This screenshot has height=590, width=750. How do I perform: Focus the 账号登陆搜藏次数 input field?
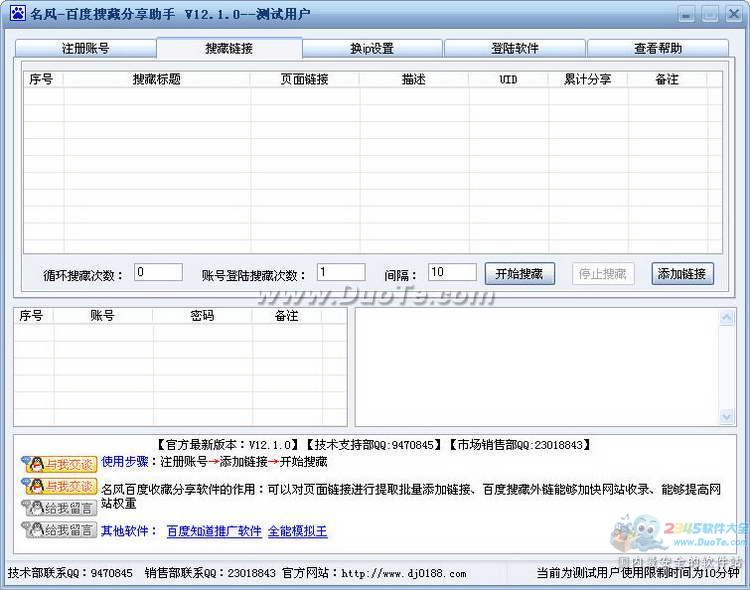click(341, 272)
